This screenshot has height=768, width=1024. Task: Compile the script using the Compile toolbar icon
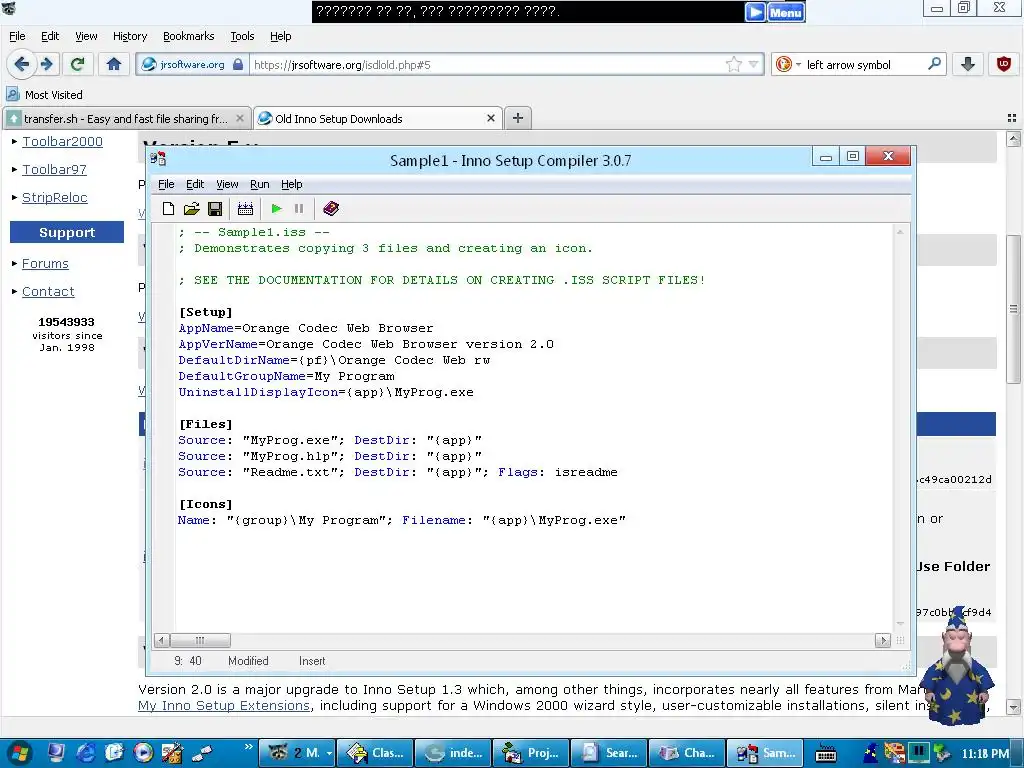pos(246,209)
